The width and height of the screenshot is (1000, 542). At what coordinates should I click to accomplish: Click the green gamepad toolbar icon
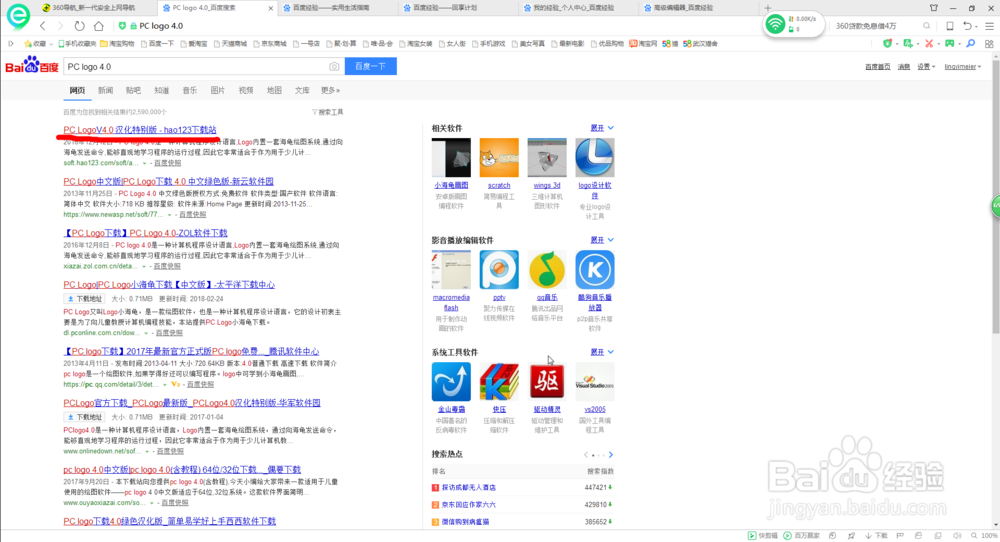[x=950, y=43]
